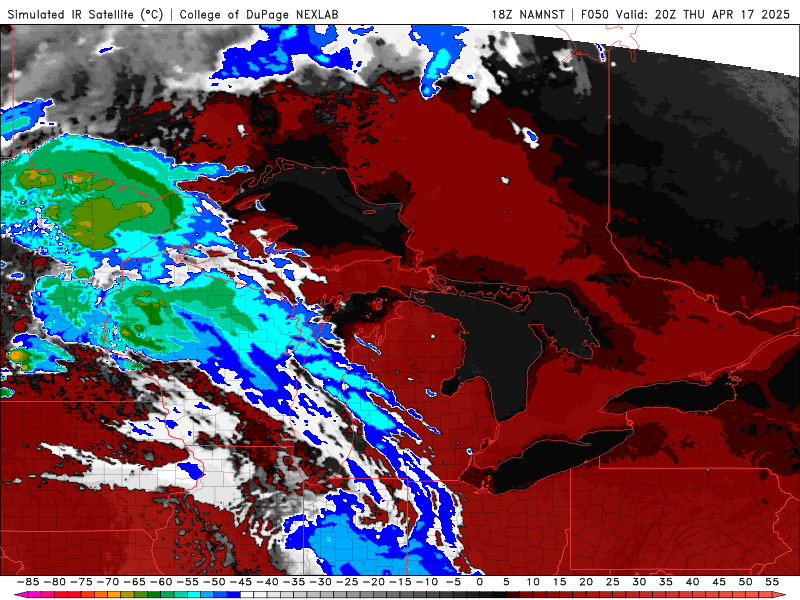Viewport: 800px width, 600px height.
Task: Click the -70 label on the color scale
Action: [108, 582]
